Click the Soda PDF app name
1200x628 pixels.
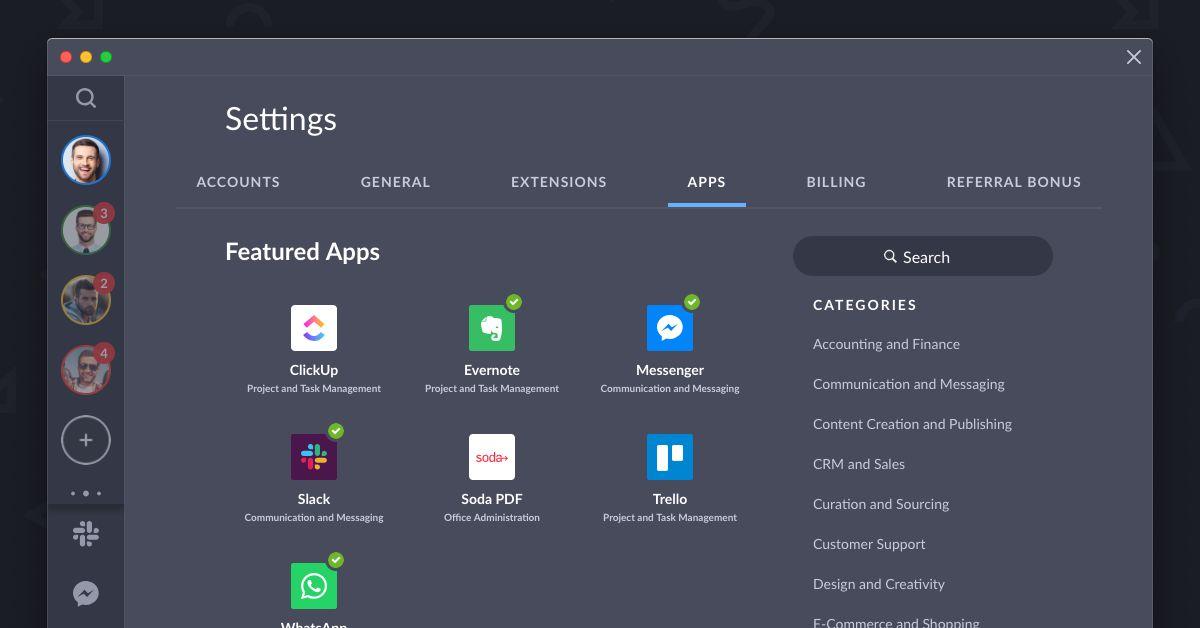point(492,499)
